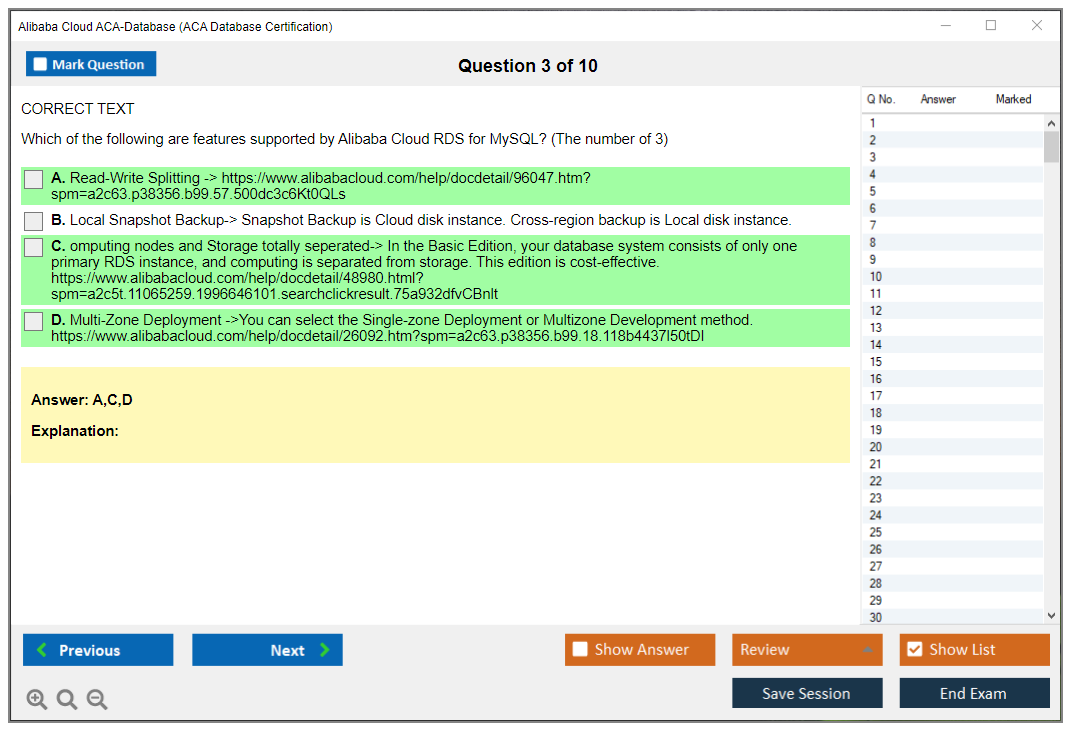Click the zoom out magnifier icon
The height and width of the screenshot is (735, 1075).
[97, 700]
